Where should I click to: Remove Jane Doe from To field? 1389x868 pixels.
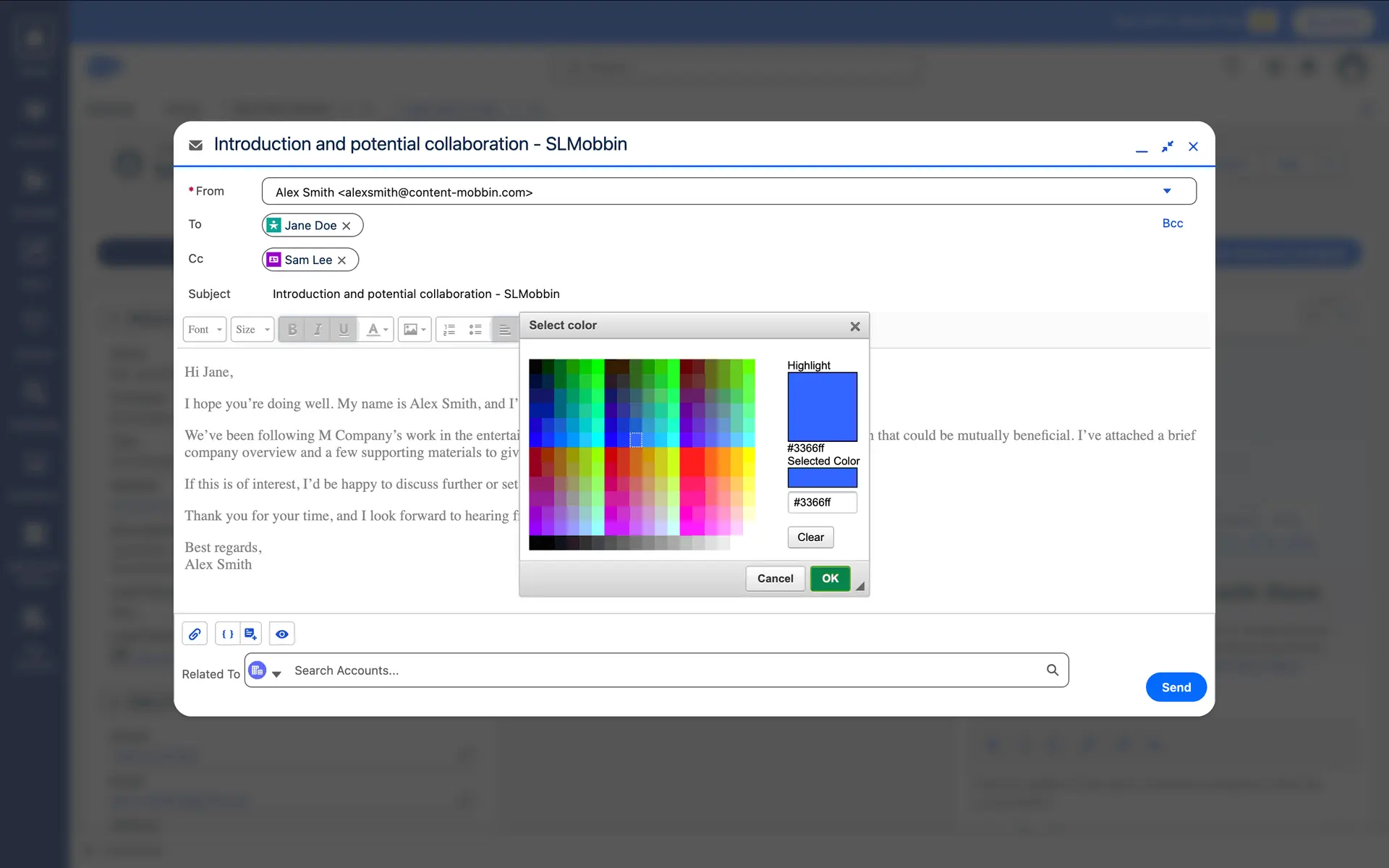pyautogui.click(x=347, y=226)
